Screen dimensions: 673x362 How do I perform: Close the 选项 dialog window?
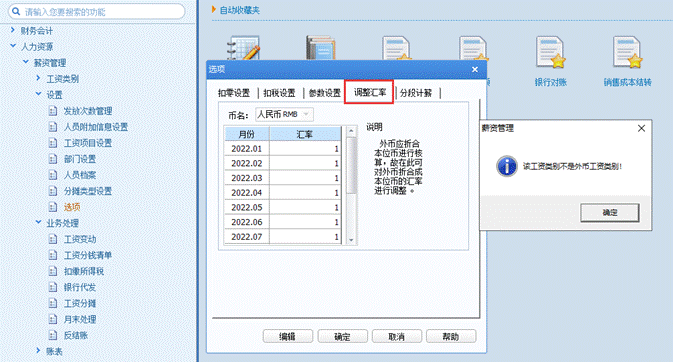tap(475, 70)
